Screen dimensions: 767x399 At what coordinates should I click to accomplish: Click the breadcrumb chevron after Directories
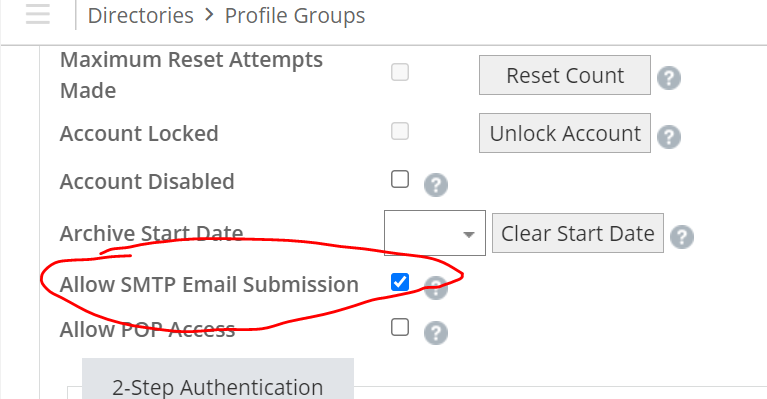(209, 15)
